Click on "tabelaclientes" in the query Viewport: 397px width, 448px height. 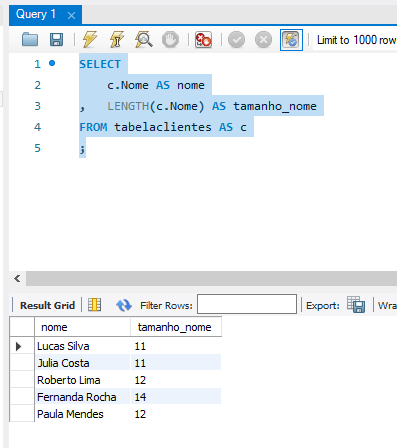click(x=163, y=127)
